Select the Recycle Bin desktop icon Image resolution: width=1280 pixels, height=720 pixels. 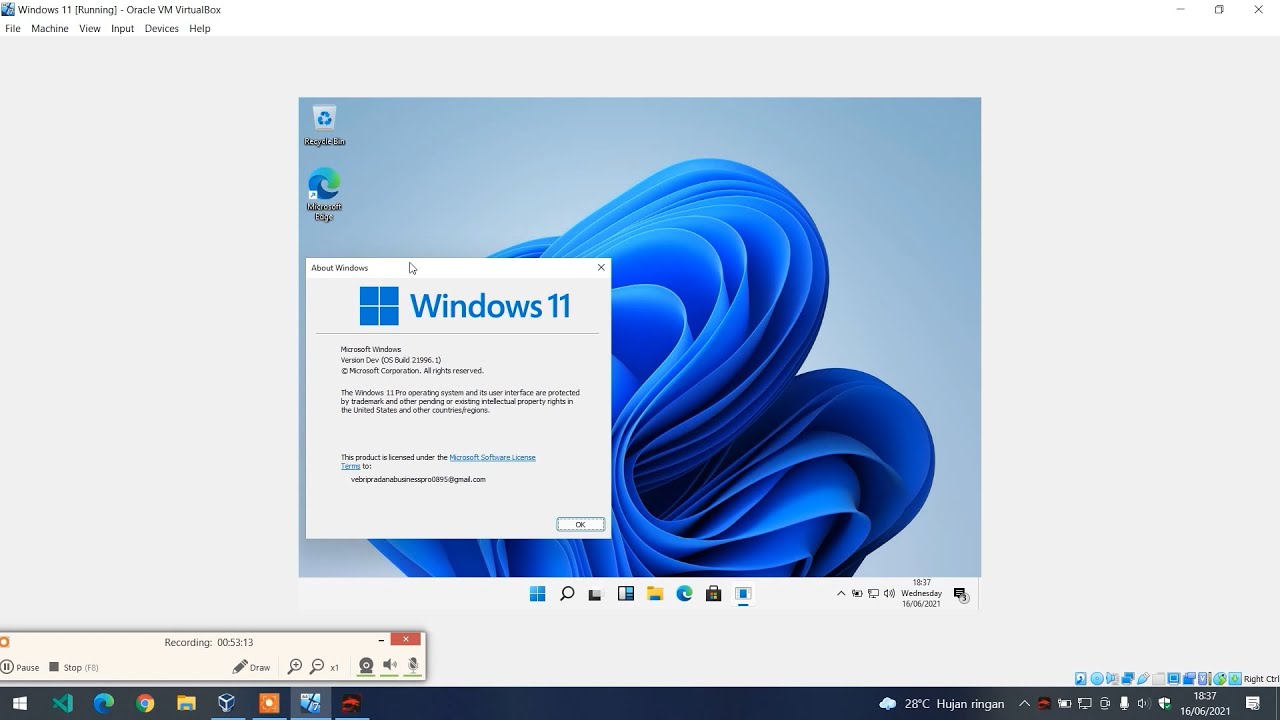(x=324, y=126)
